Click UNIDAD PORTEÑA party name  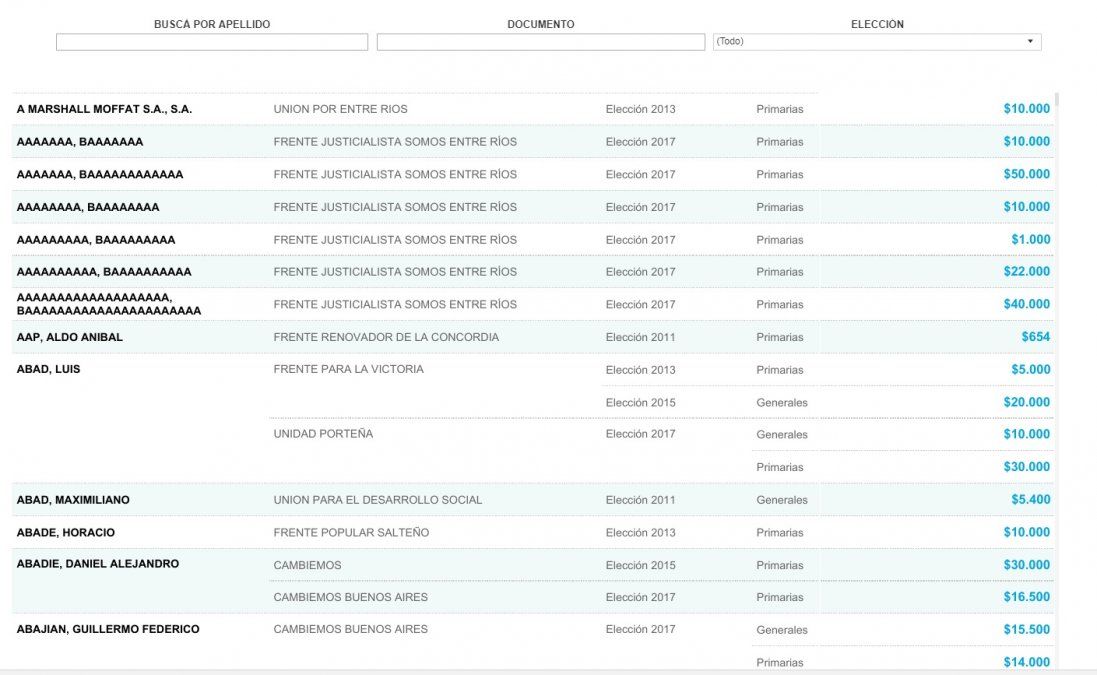pyautogui.click(x=323, y=434)
